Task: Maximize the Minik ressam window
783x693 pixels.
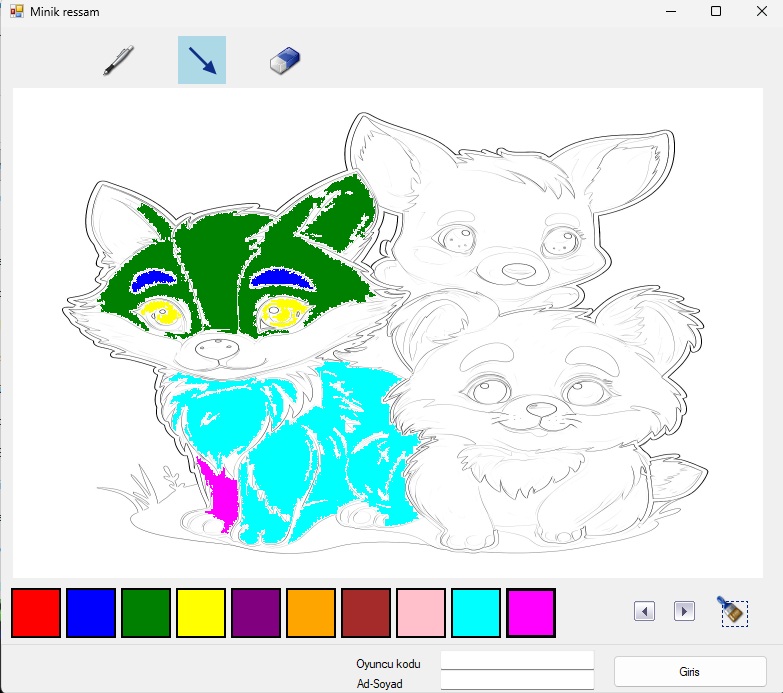Action: point(716,11)
